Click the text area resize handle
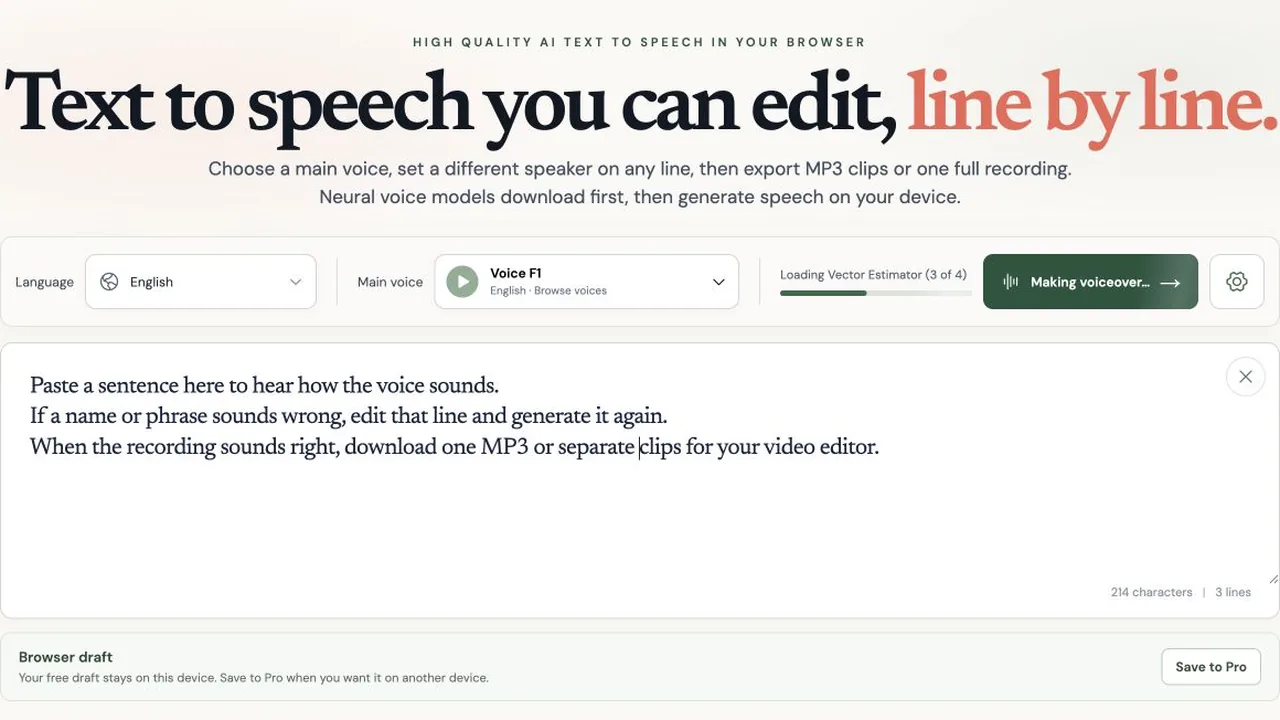 (1273, 578)
